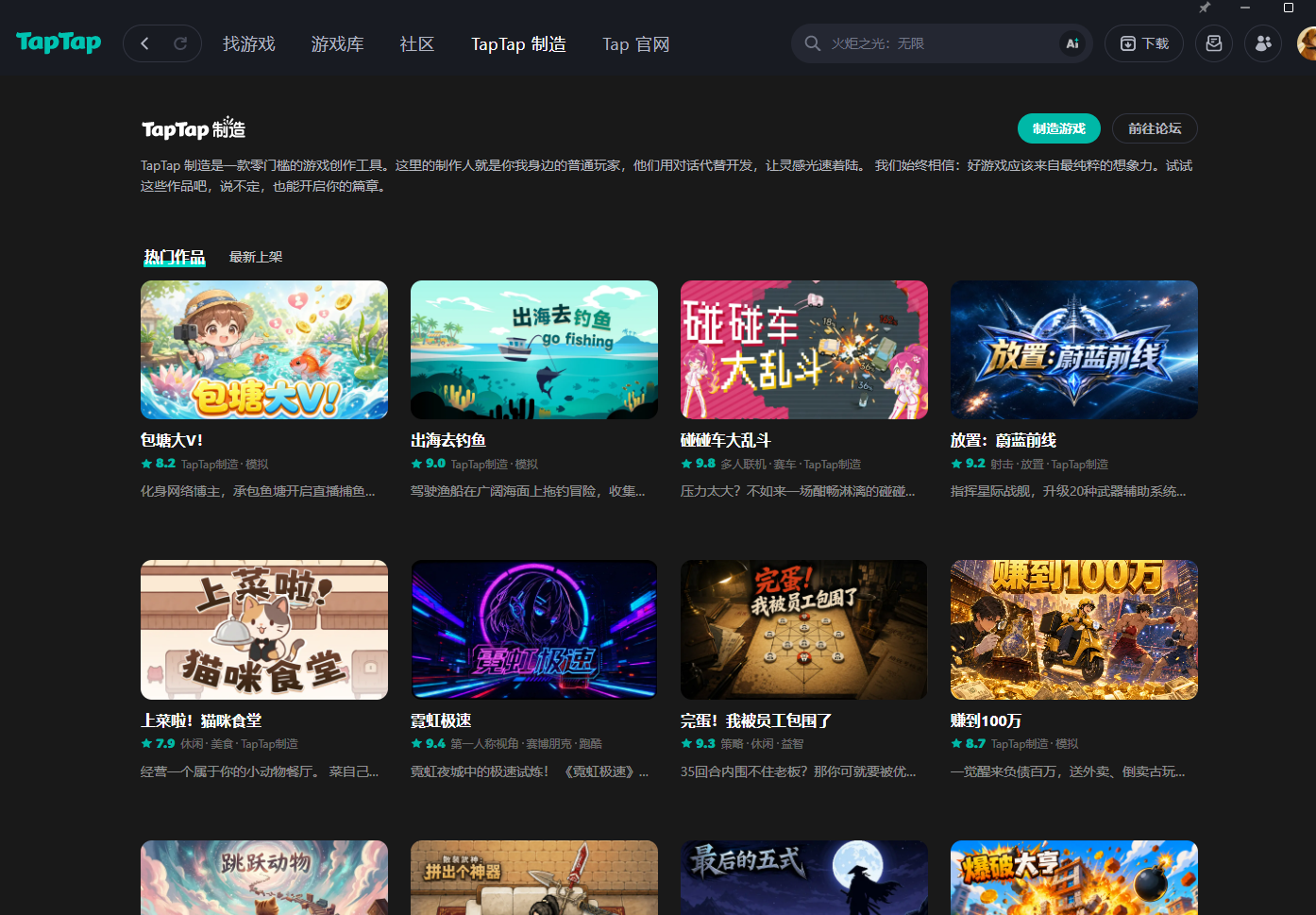Open the Tap 官网 nav item

pos(636,44)
